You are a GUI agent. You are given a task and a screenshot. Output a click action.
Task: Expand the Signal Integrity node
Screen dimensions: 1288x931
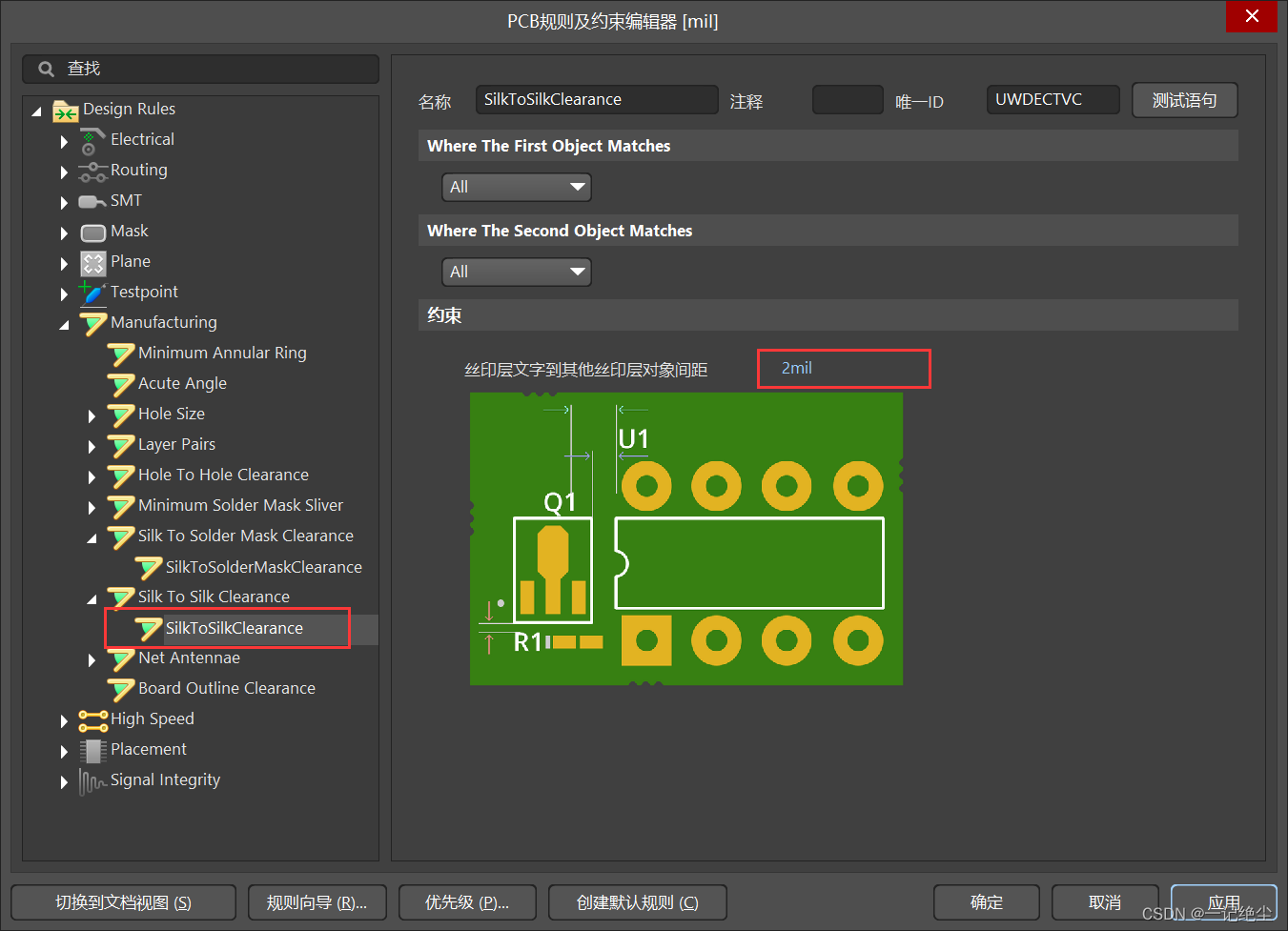64,782
